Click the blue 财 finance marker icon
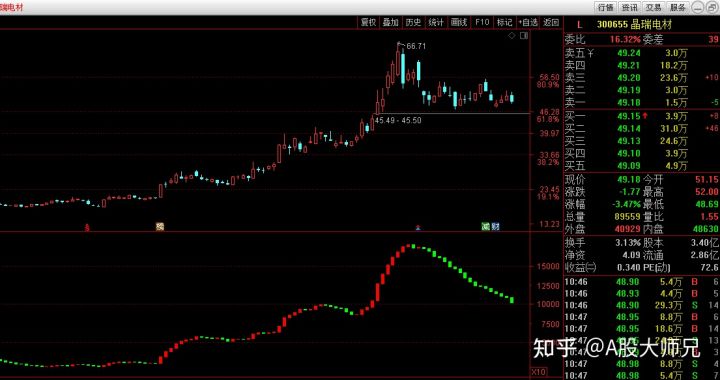Screen dimensions: 720x380 (495, 226)
